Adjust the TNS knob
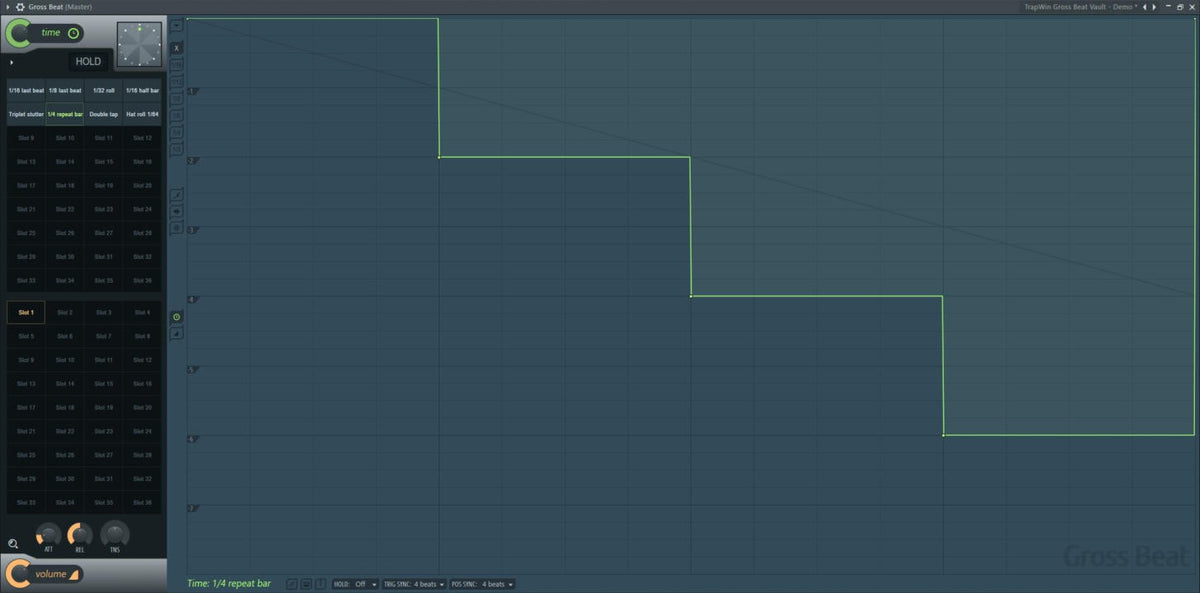The image size is (1200, 593). [x=115, y=535]
